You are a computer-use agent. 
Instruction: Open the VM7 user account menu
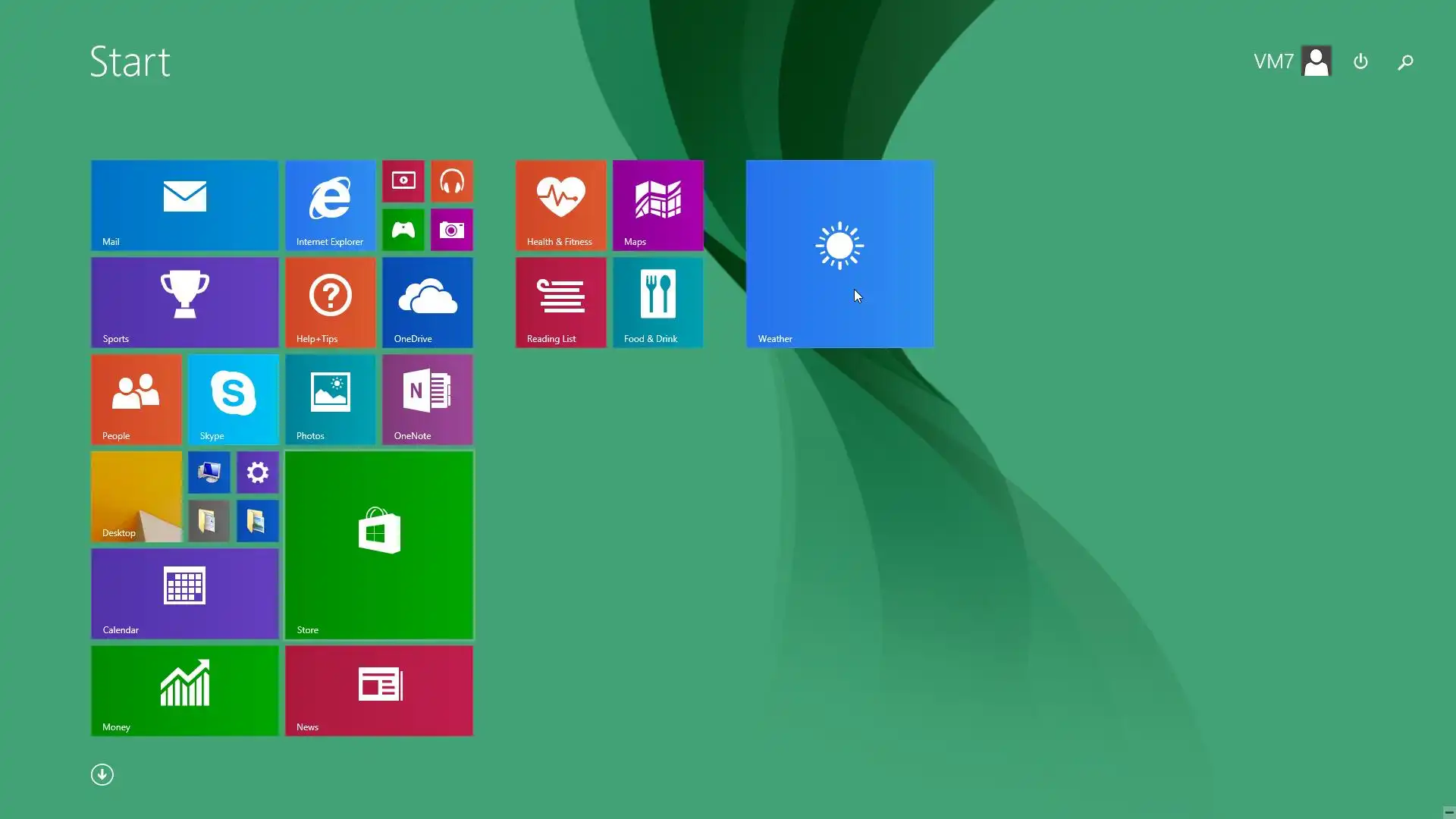[x=1292, y=61]
